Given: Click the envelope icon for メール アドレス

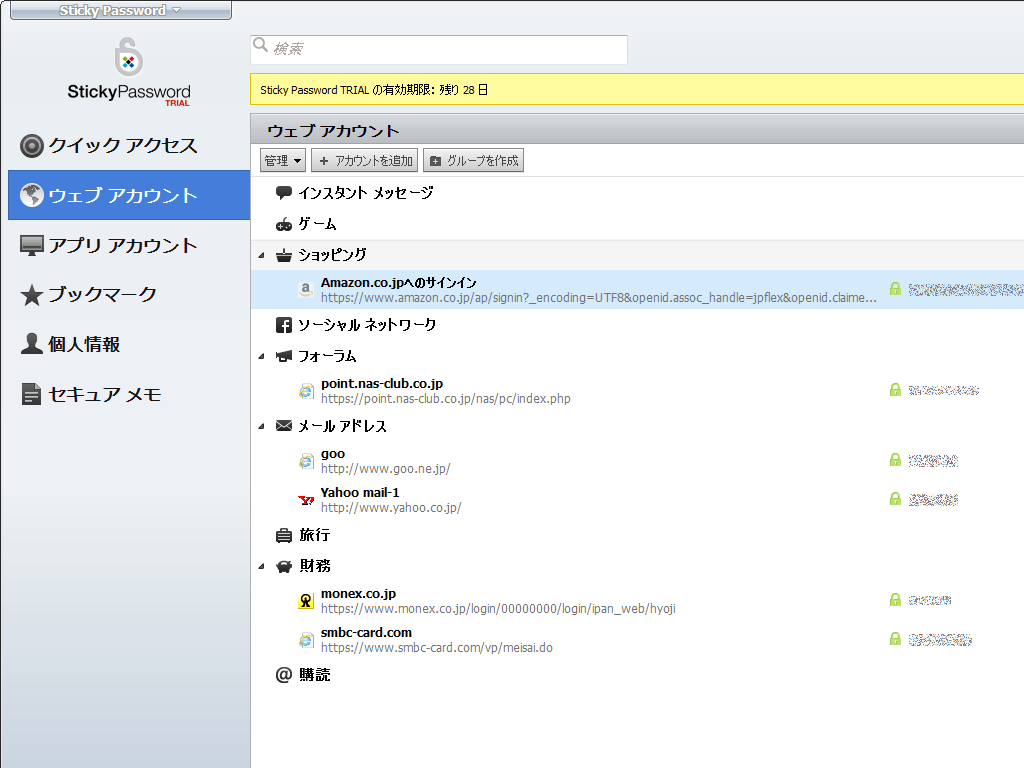Looking at the screenshot, I should point(283,426).
